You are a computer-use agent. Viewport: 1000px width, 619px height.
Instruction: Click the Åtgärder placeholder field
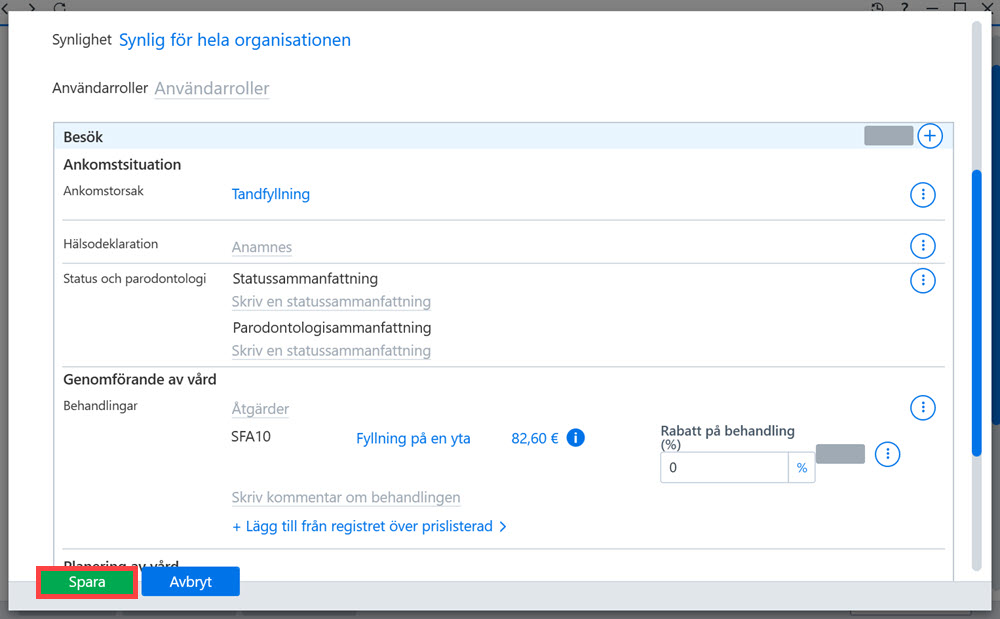tap(260, 409)
